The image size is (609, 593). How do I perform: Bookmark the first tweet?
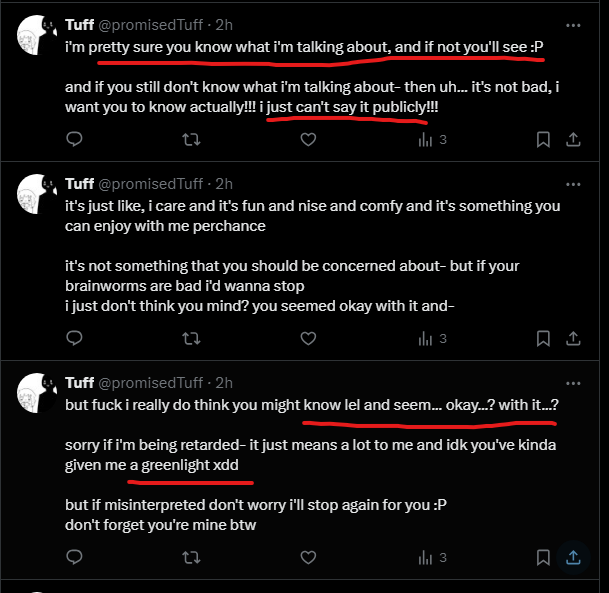(542, 140)
